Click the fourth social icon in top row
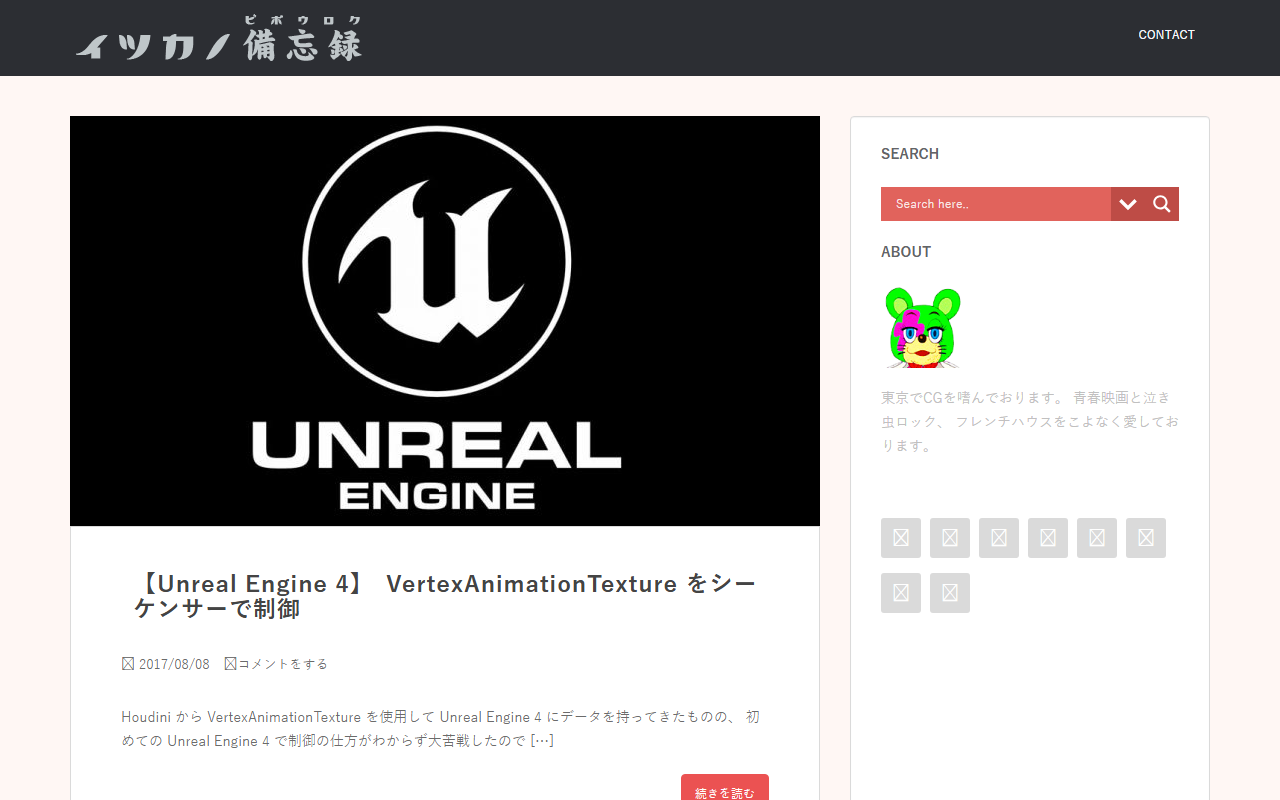The height and width of the screenshot is (800, 1280). click(1048, 538)
